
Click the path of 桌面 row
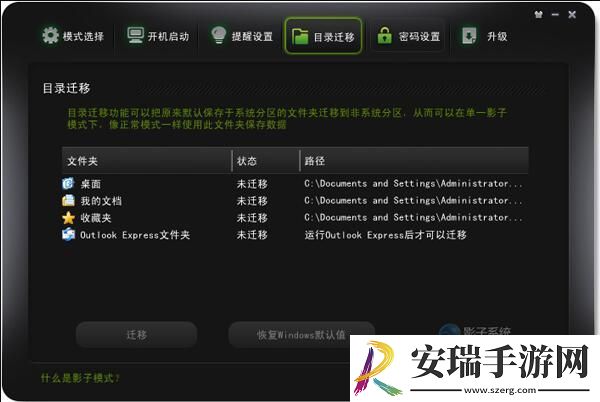(x=413, y=184)
